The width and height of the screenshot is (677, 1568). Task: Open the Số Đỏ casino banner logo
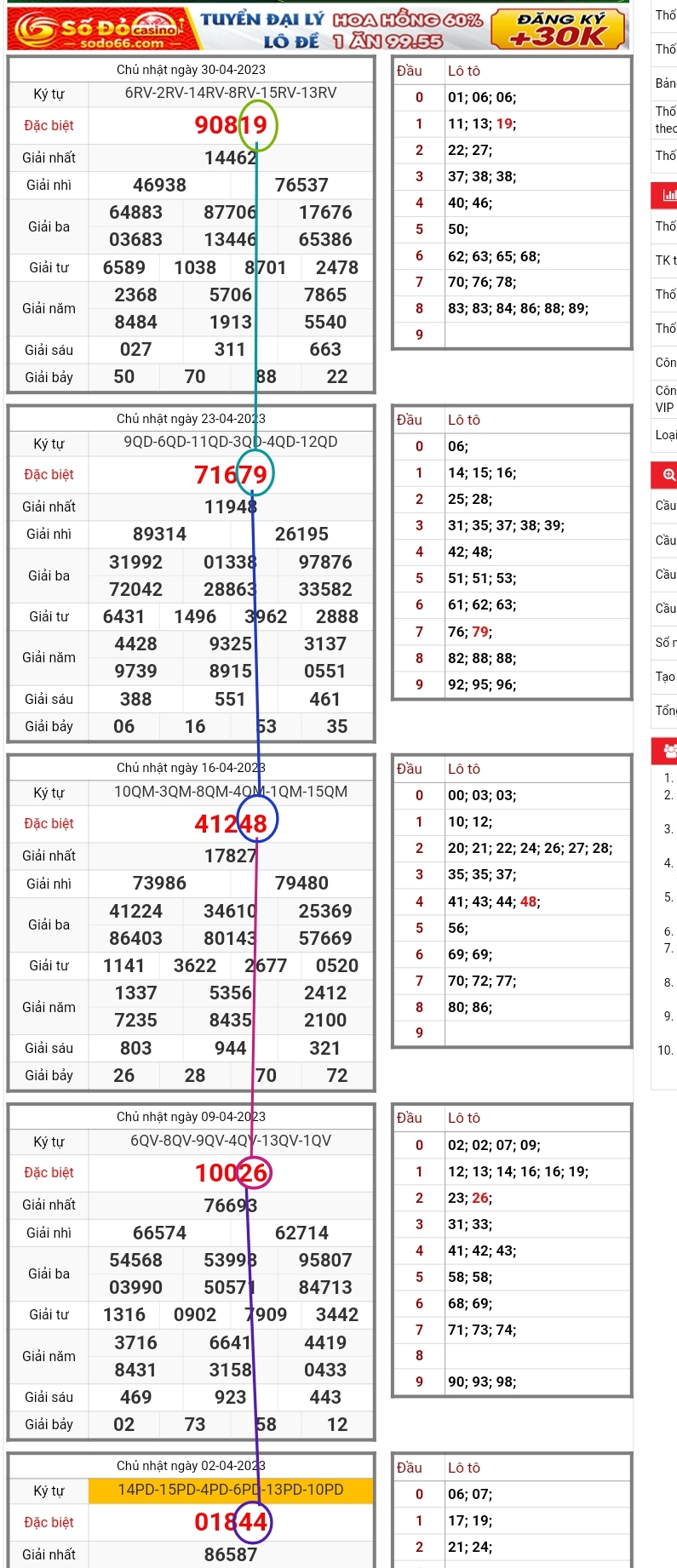(x=99, y=30)
